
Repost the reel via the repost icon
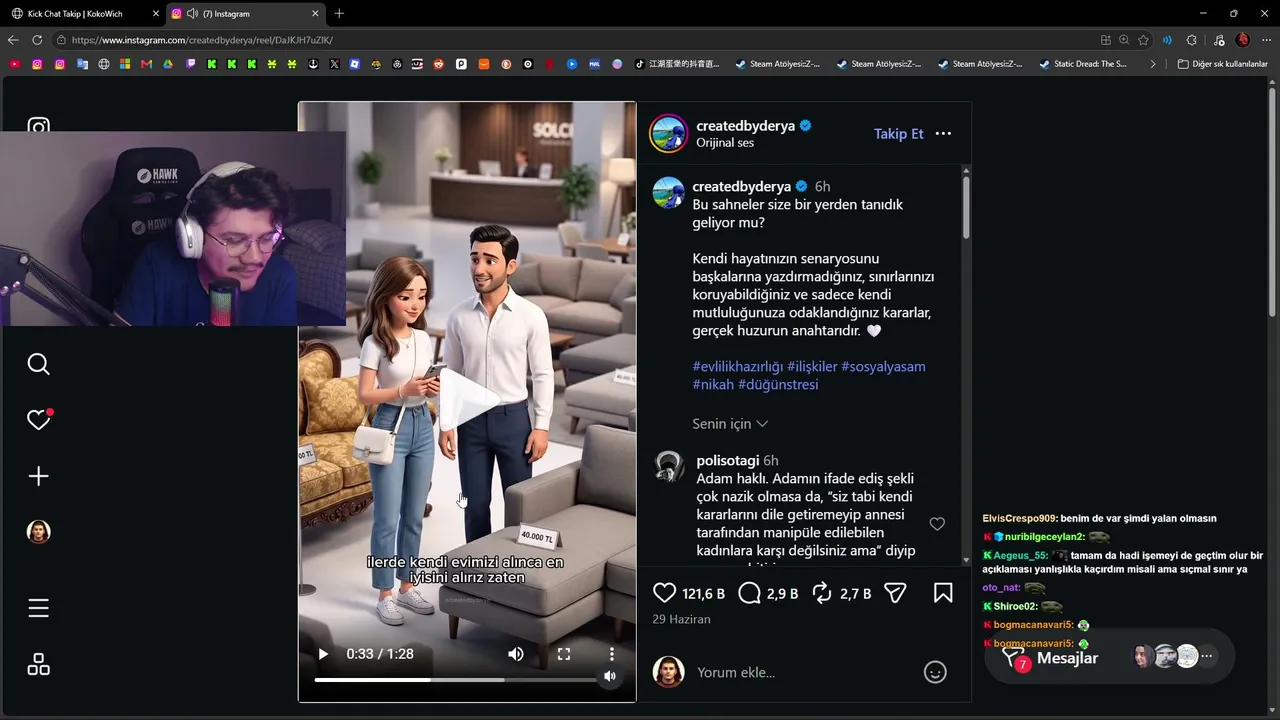tap(822, 593)
